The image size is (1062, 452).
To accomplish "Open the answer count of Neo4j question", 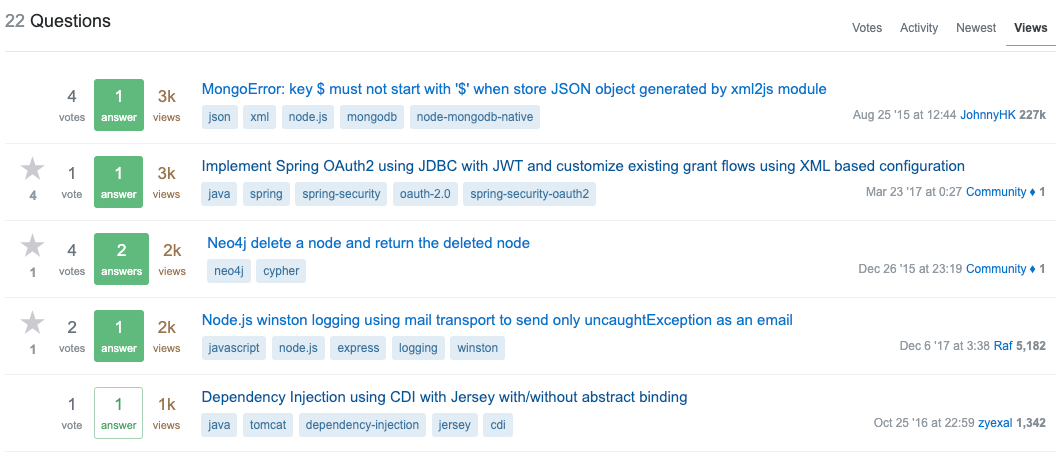I will click(x=121, y=259).
